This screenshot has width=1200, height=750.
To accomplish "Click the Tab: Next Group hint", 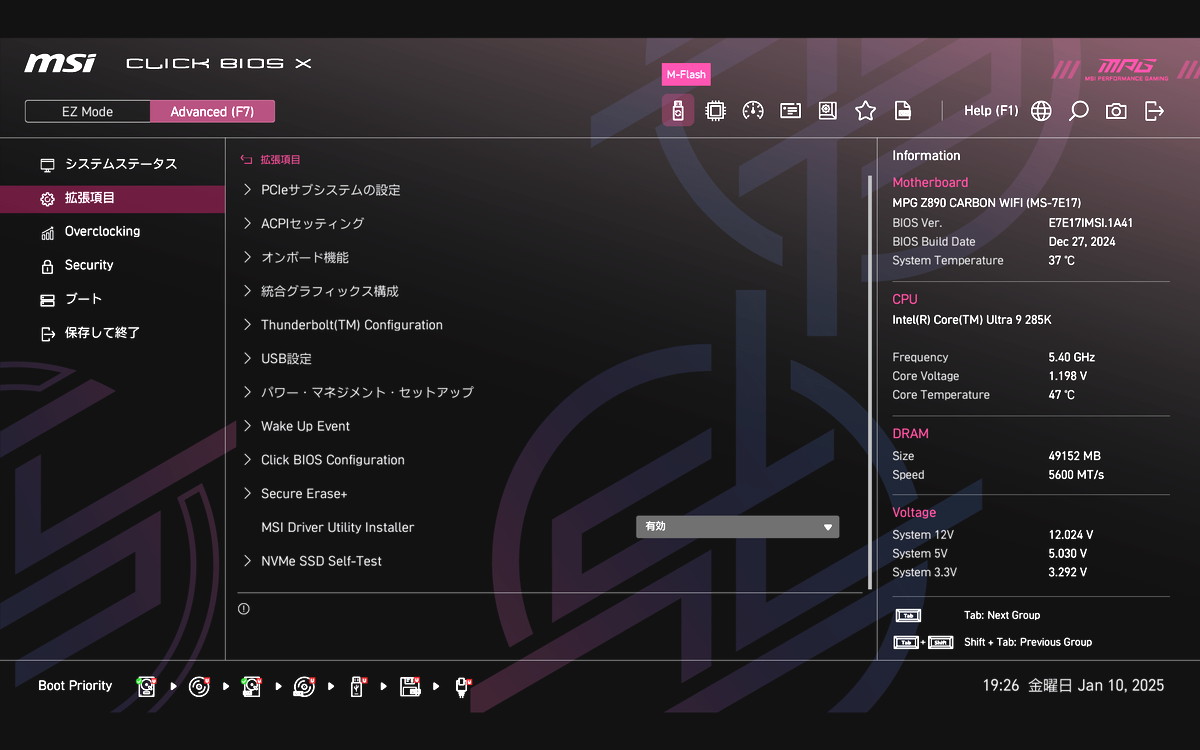I will (1002, 615).
